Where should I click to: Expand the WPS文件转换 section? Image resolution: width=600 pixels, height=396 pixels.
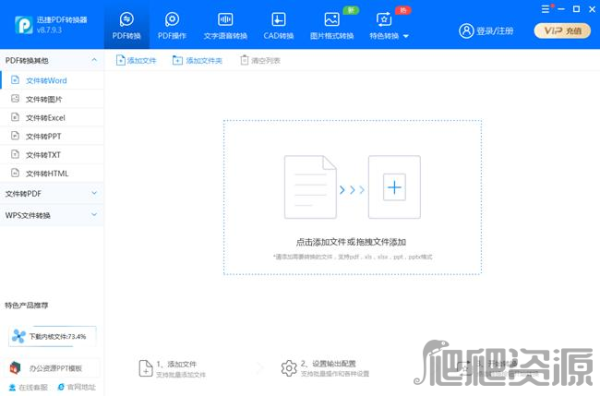tap(52, 215)
